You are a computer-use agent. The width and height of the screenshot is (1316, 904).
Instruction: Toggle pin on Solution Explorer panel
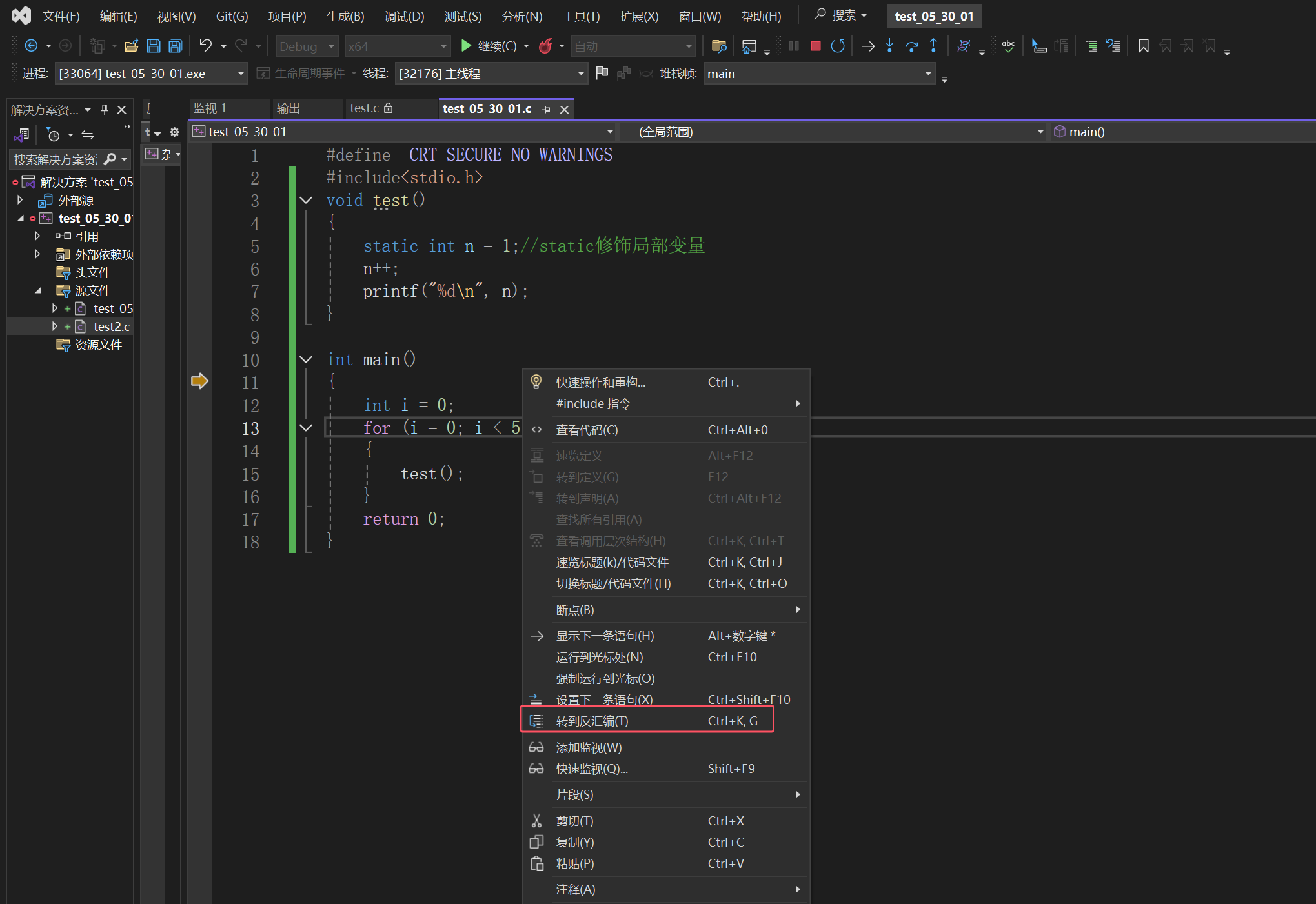point(105,110)
